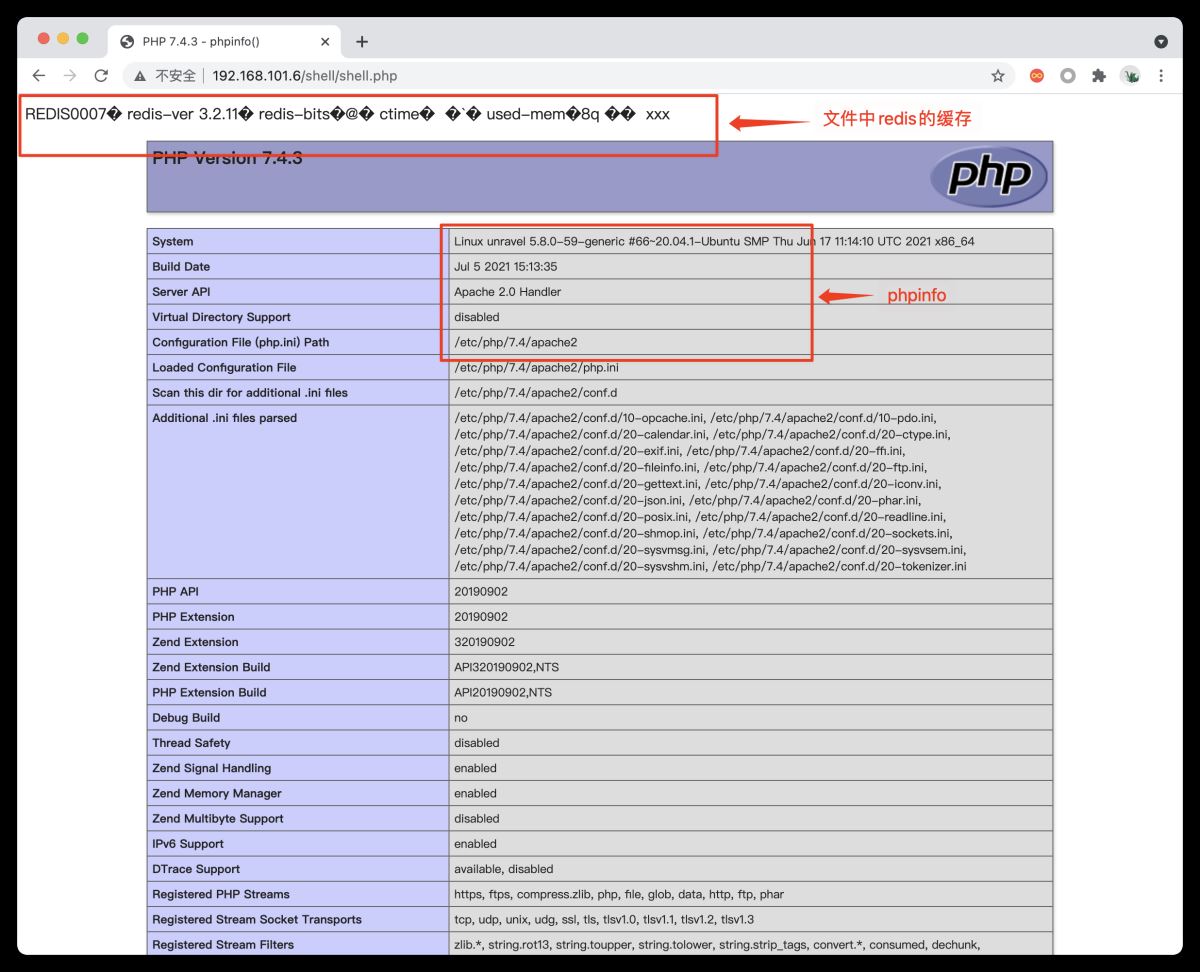Click the Apache 2.0 Handler value
Screen dimensions: 1200x972
pos(507,292)
